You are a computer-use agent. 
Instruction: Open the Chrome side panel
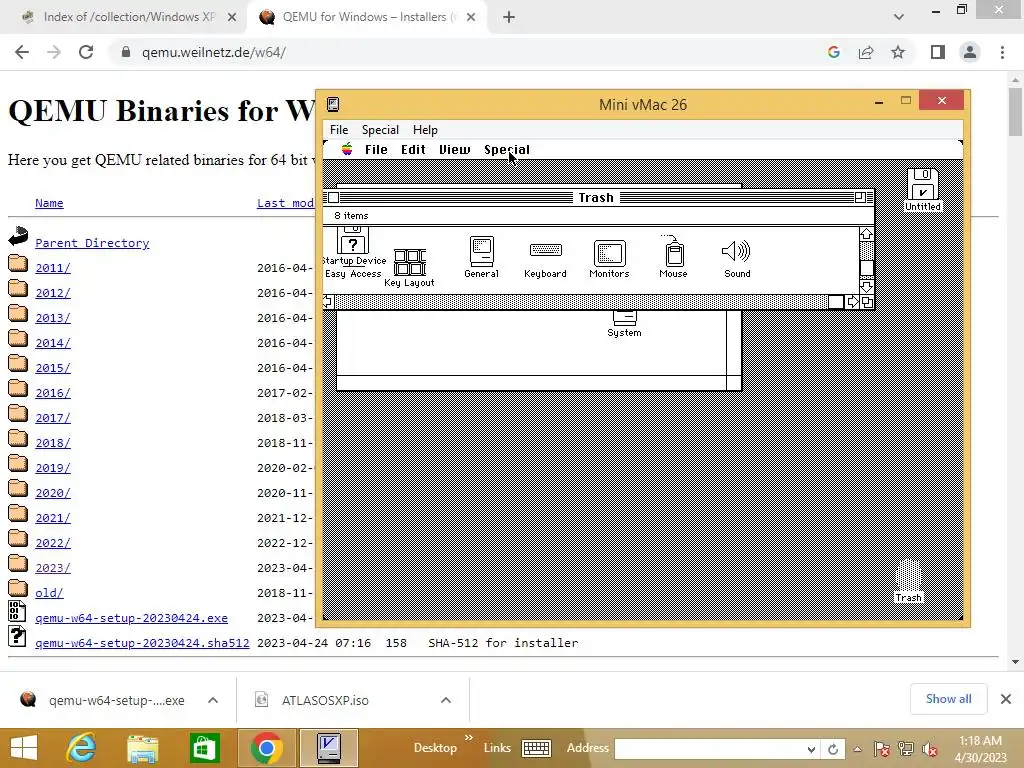938,52
